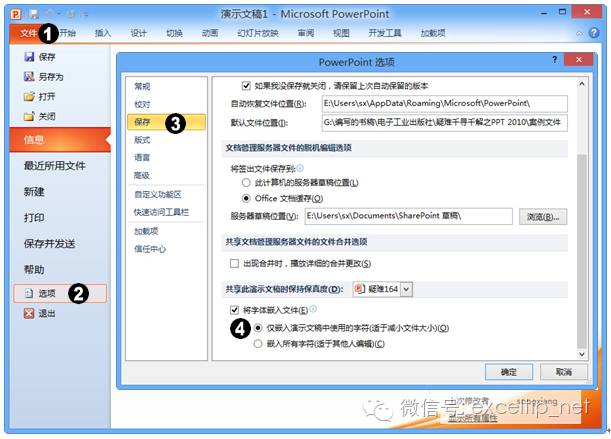Click the Save icon in quick access toolbar

[34, 15]
